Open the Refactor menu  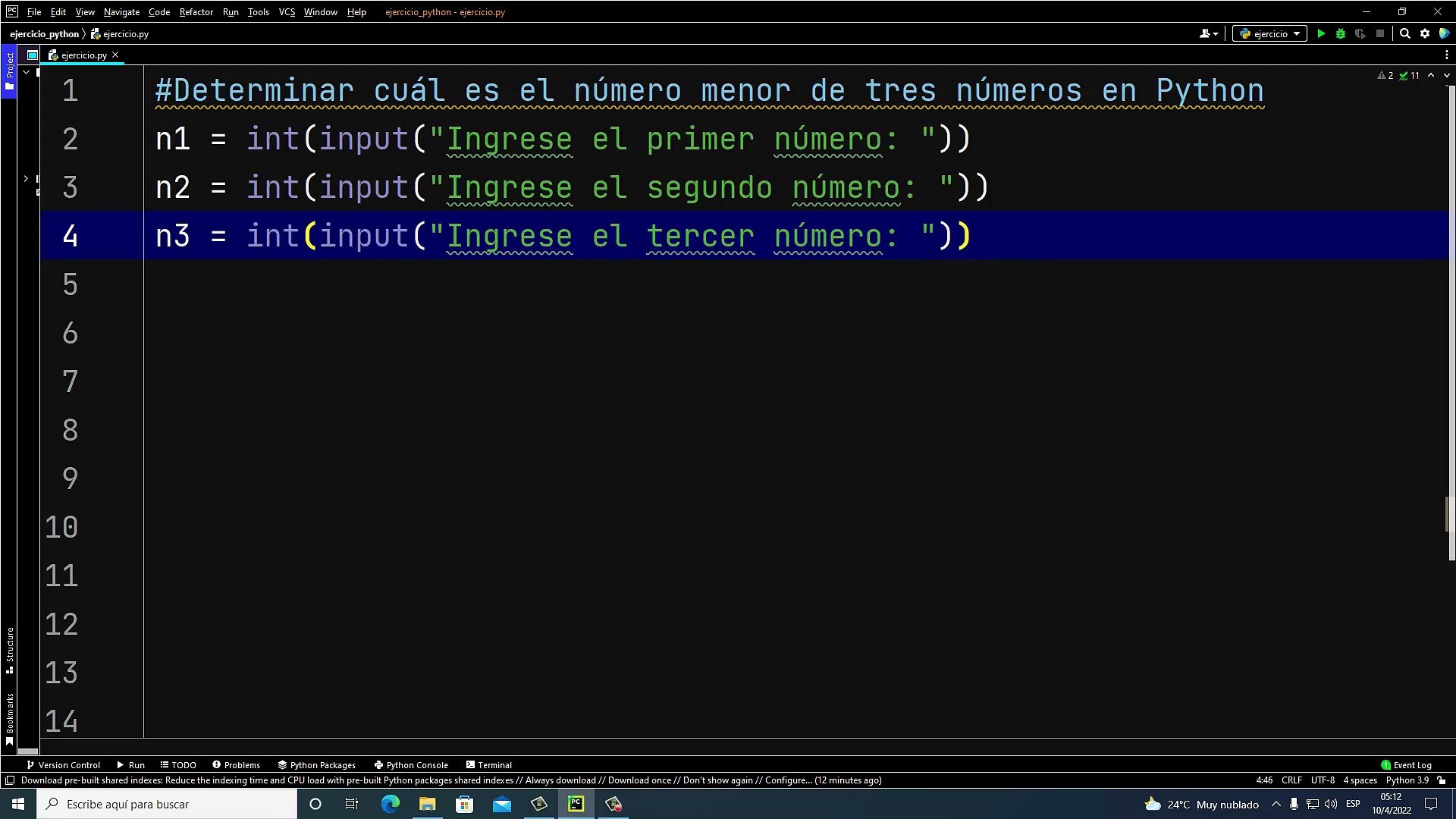(196, 11)
